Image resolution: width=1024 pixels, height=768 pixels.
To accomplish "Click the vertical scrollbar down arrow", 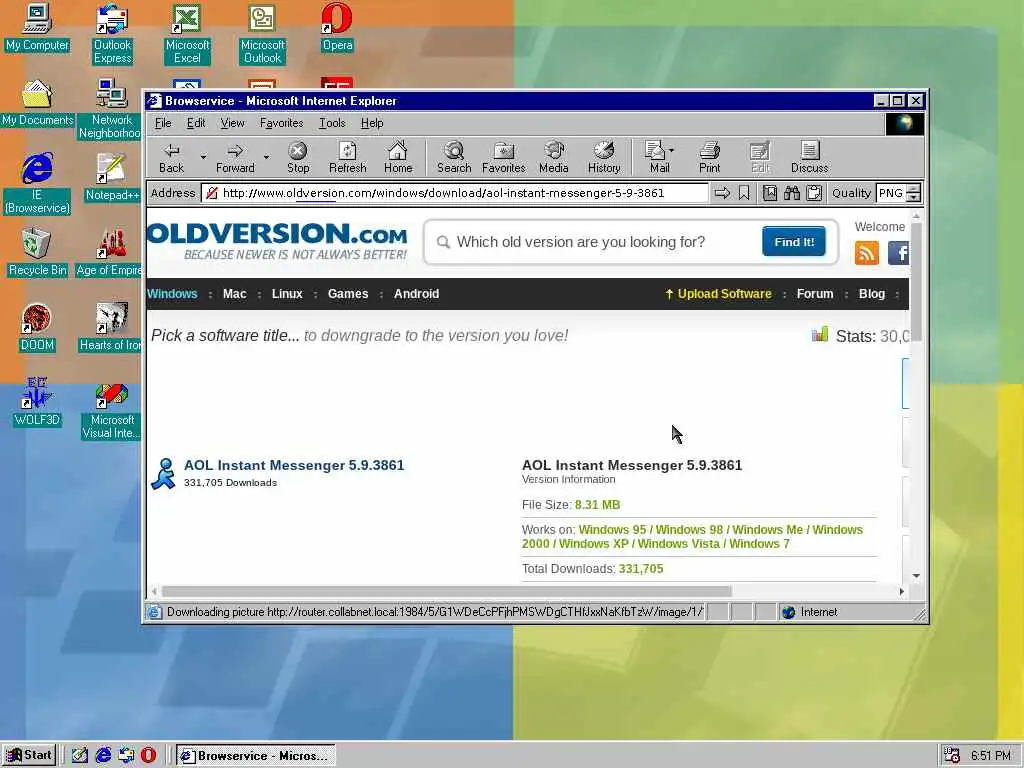I will click(916, 575).
